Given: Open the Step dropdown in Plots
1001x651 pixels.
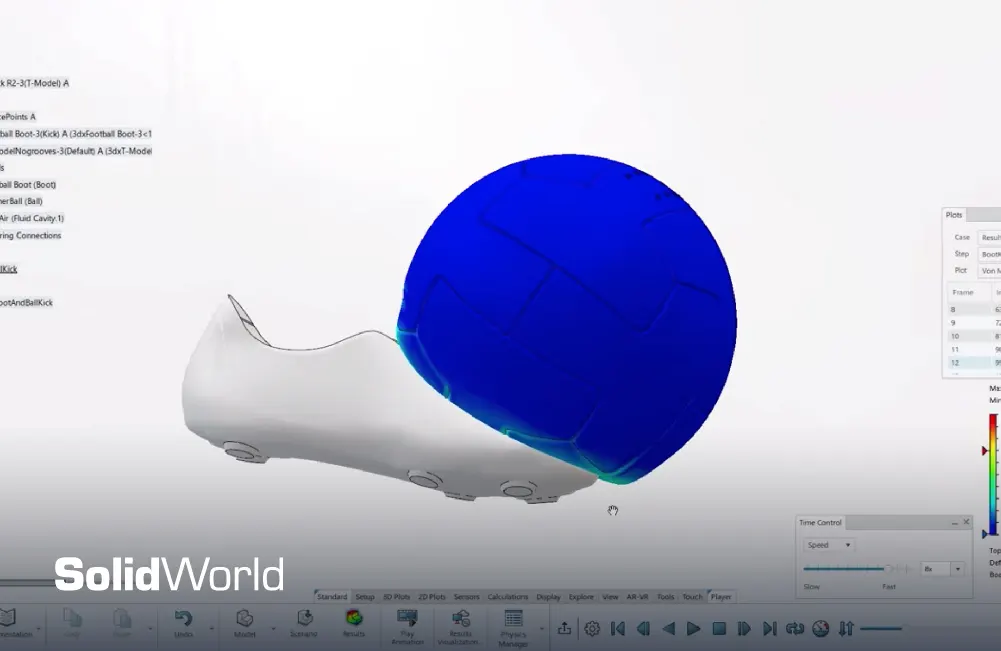Looking at the screenshot, I should point(990,254).
